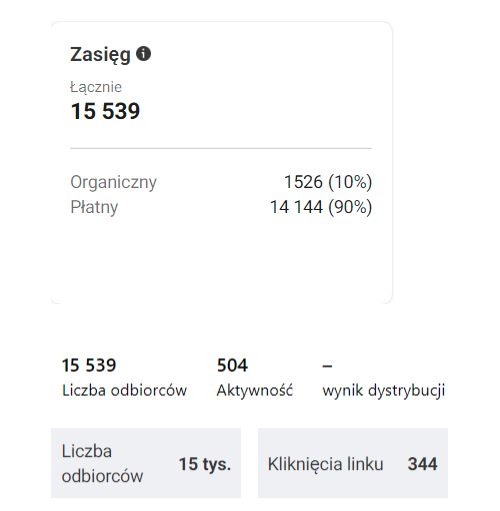This screenshot has height=511, width=500.
Task: Click the Łącznie label
Action: pos(96,87)
